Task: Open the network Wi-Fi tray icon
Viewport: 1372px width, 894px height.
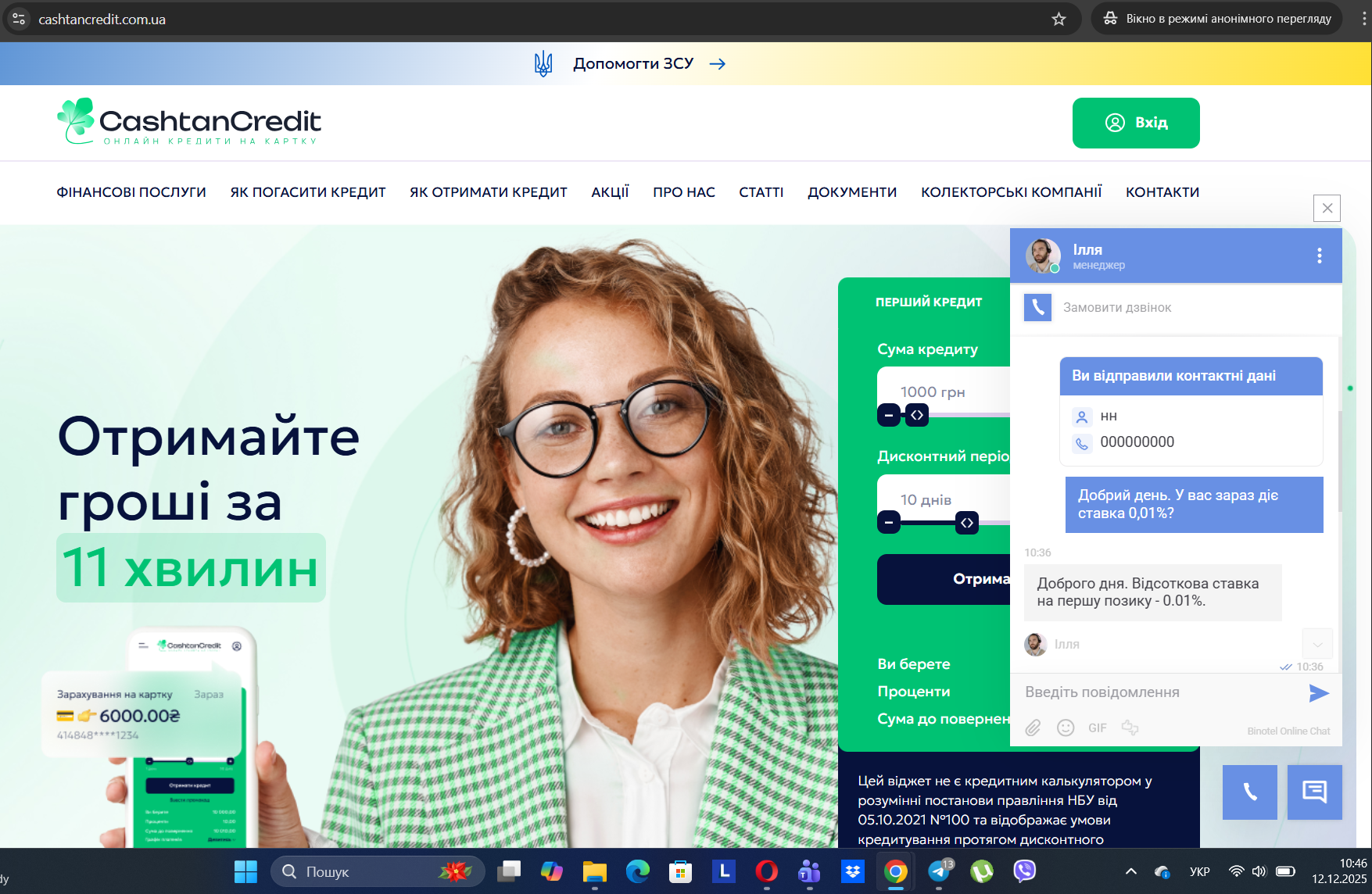Action: coord(1236,871)
